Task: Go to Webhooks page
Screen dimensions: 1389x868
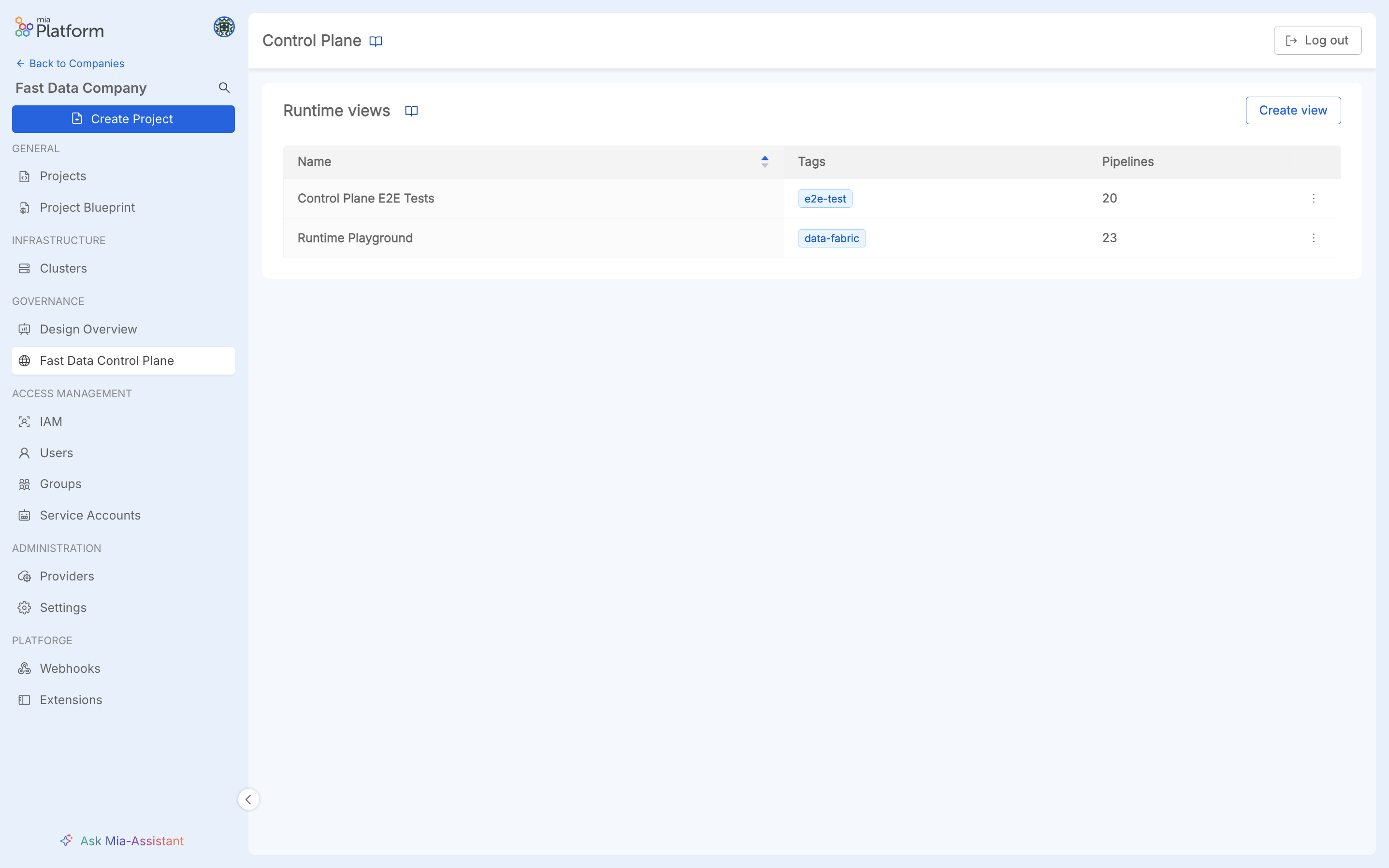Action: tap(70, 669)
